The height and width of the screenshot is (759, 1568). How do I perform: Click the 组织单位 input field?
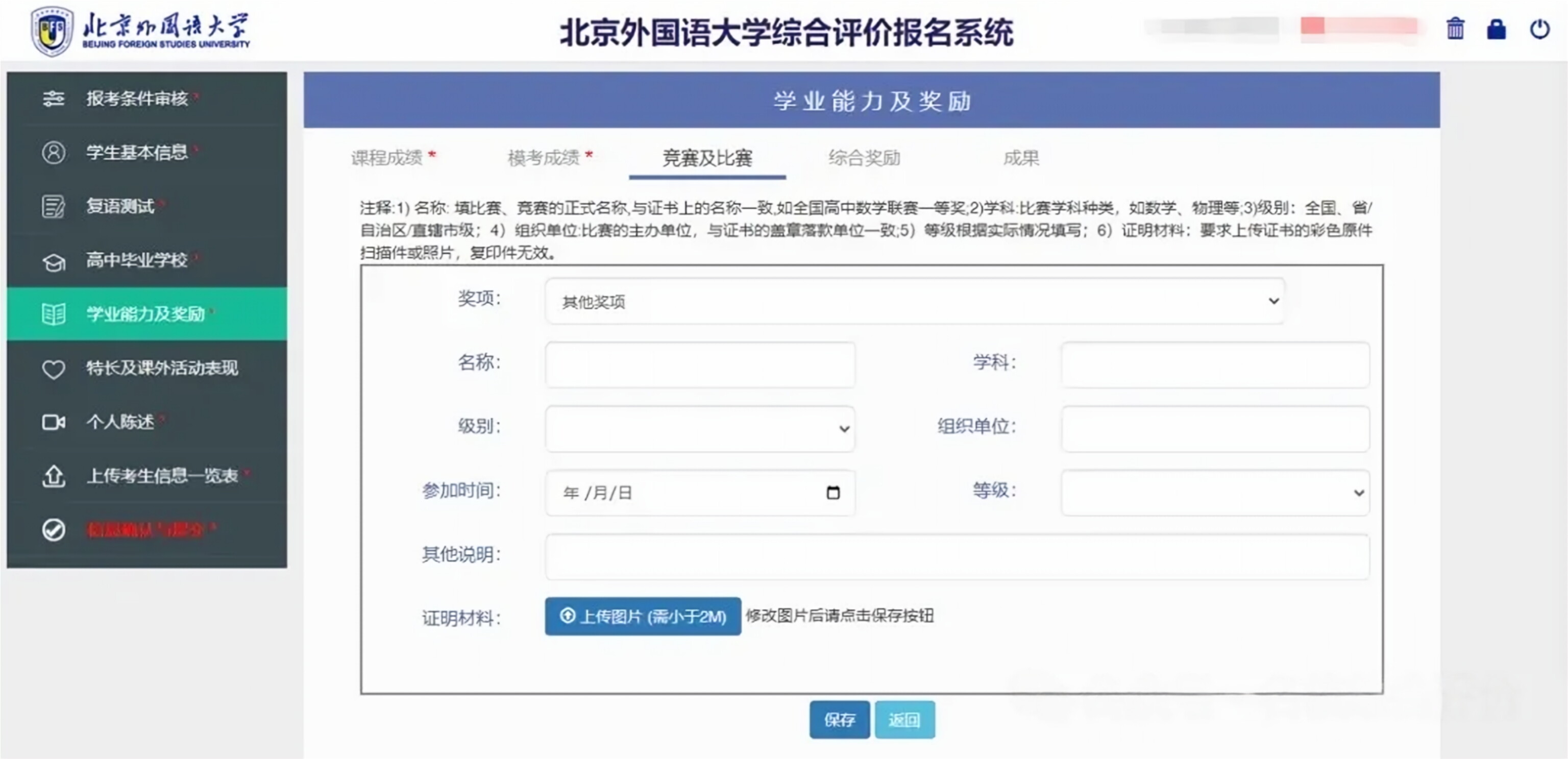pos(1216,429)
